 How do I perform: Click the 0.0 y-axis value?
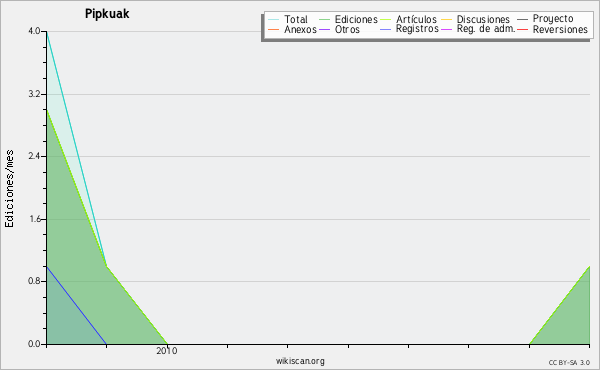tap(34, 344)
